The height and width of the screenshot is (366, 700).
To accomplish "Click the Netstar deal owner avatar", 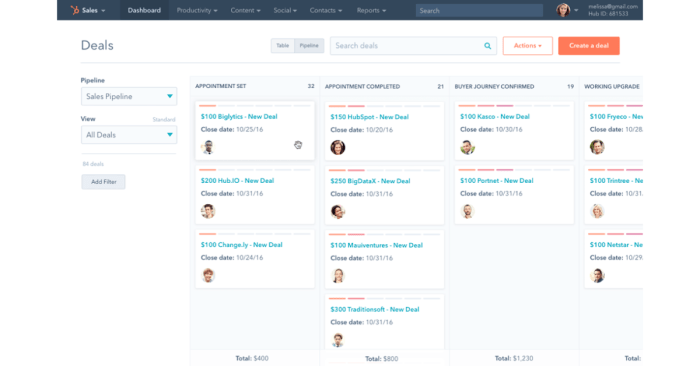I will pos(597,275).
